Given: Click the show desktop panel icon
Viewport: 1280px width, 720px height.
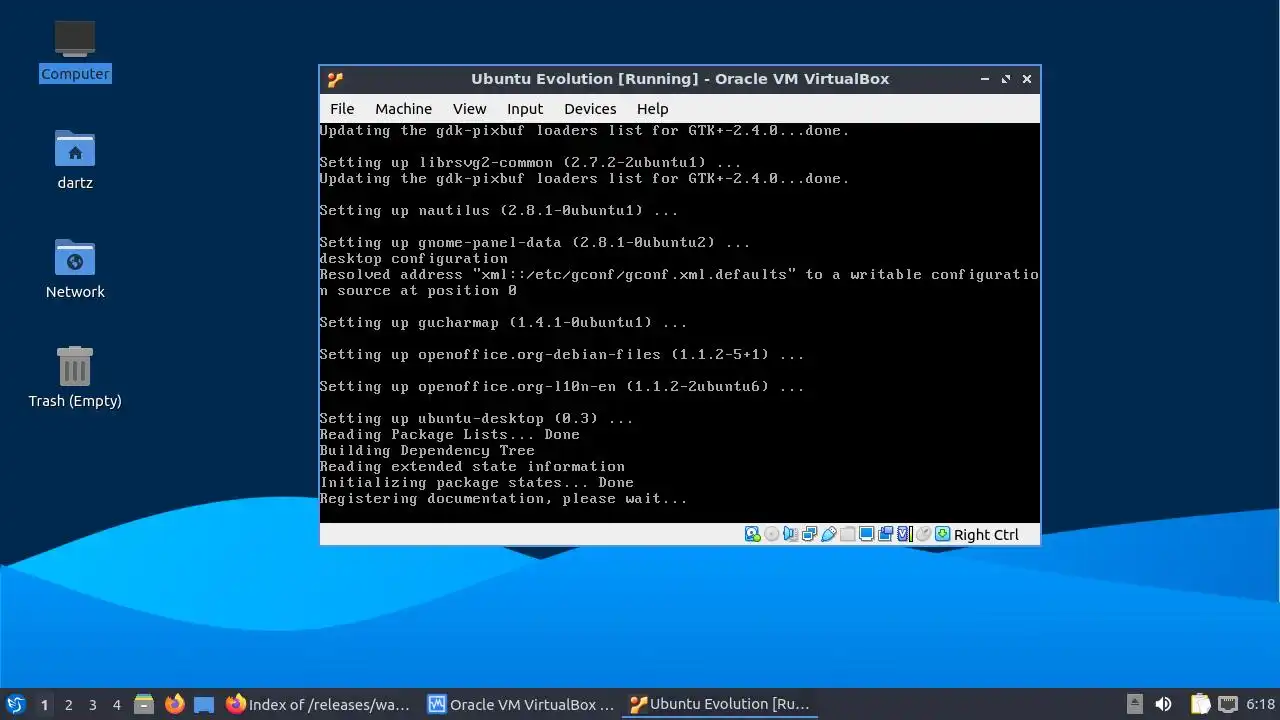Looking at the screenshot, I should (204, 704).
